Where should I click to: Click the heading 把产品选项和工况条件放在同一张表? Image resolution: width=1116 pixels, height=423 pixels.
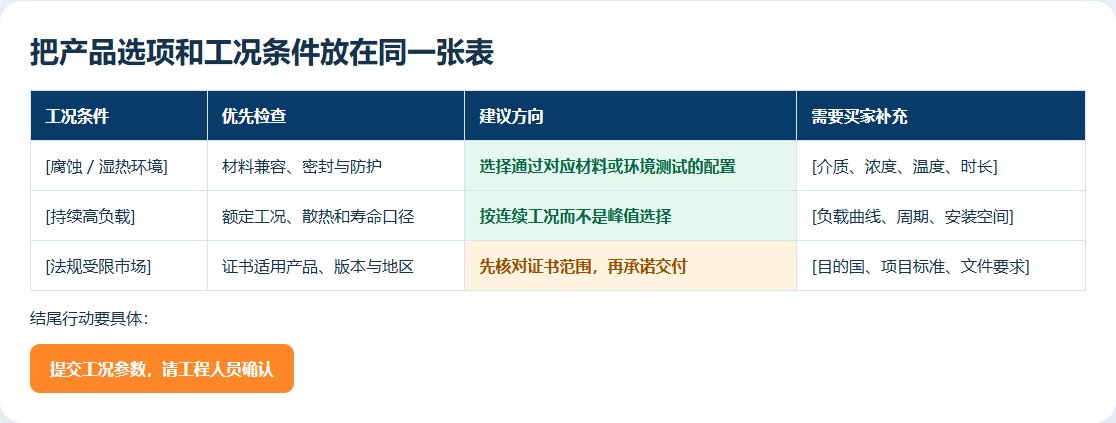point(262,53)
